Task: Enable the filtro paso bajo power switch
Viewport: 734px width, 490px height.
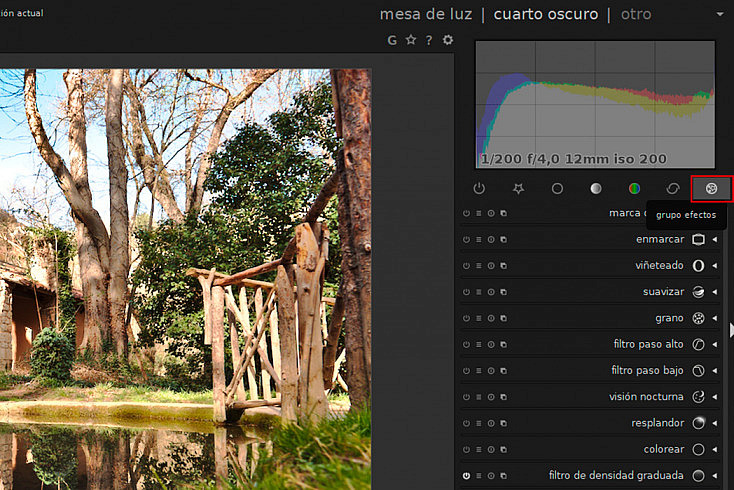Action: click(x=466, y=371)
